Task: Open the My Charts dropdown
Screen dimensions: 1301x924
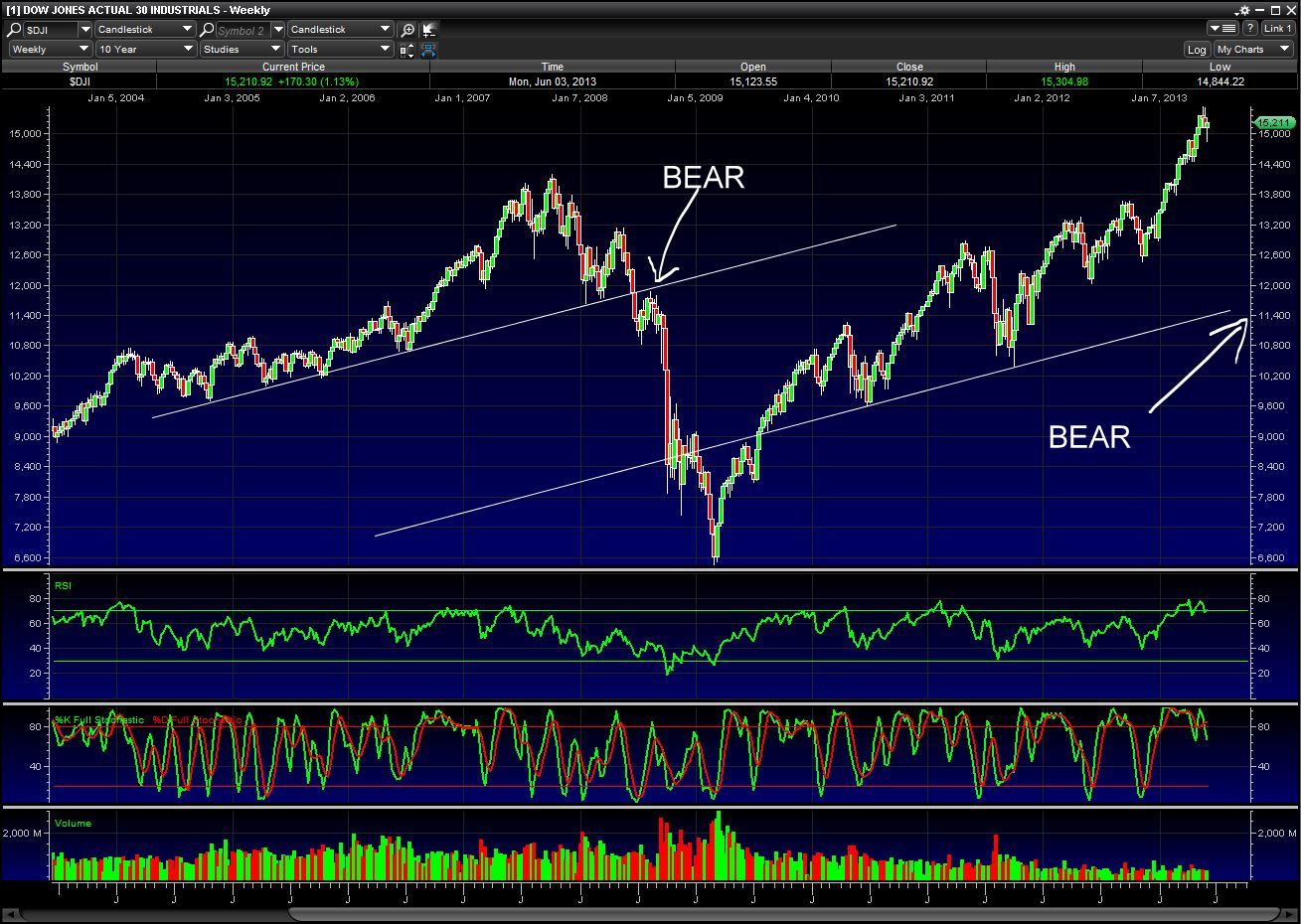Action: click(1253, 49)
